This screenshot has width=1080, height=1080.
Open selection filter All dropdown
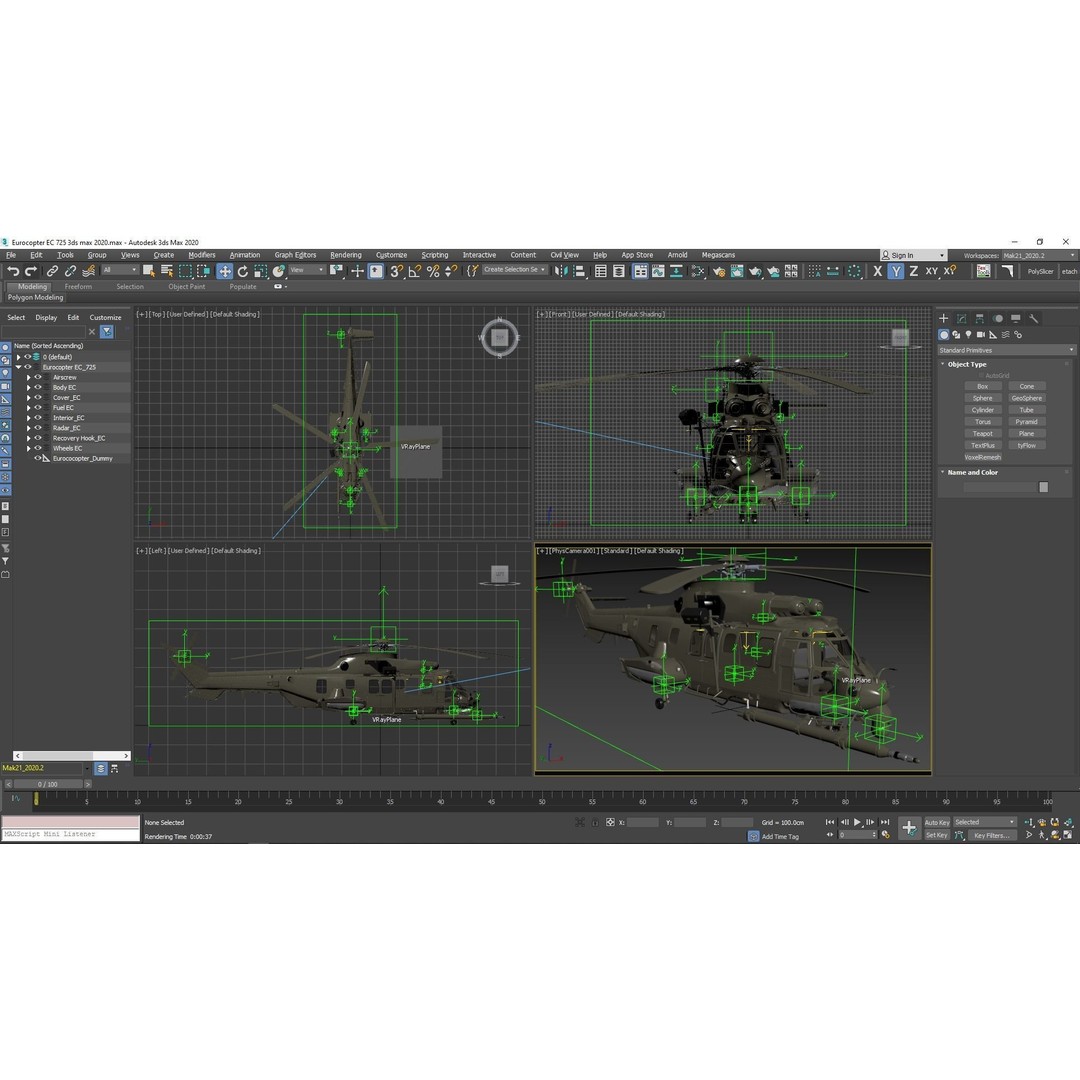click(119, 271)
